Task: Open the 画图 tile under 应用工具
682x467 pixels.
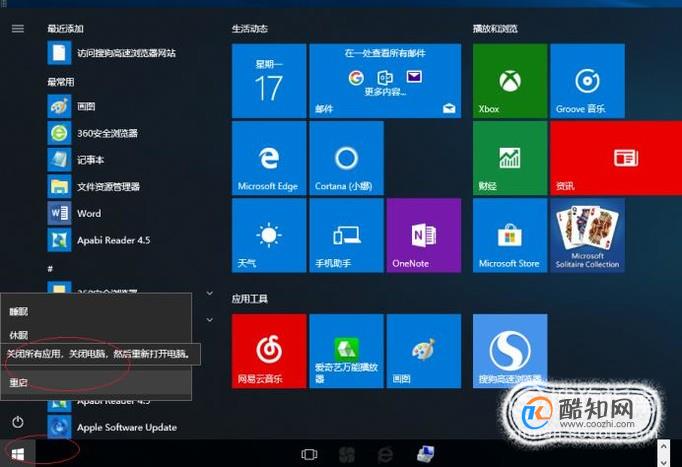Action: (424, 351)
